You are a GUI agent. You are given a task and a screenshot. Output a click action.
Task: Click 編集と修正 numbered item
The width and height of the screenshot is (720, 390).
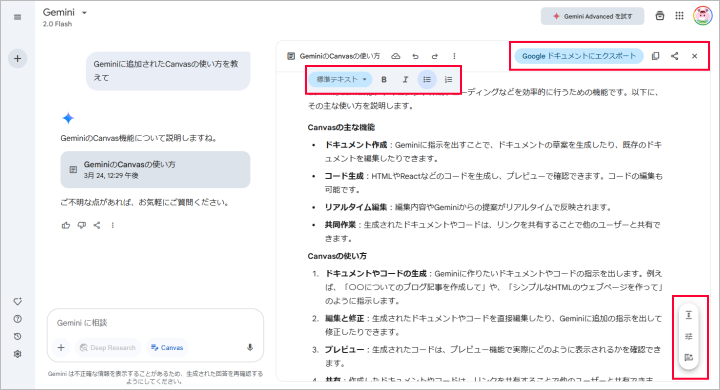344,318
